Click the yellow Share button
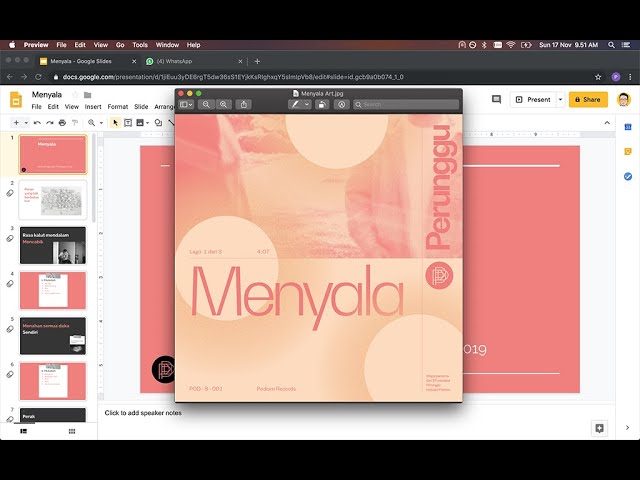This screenshot has height=480, width=640. [588, 100]
